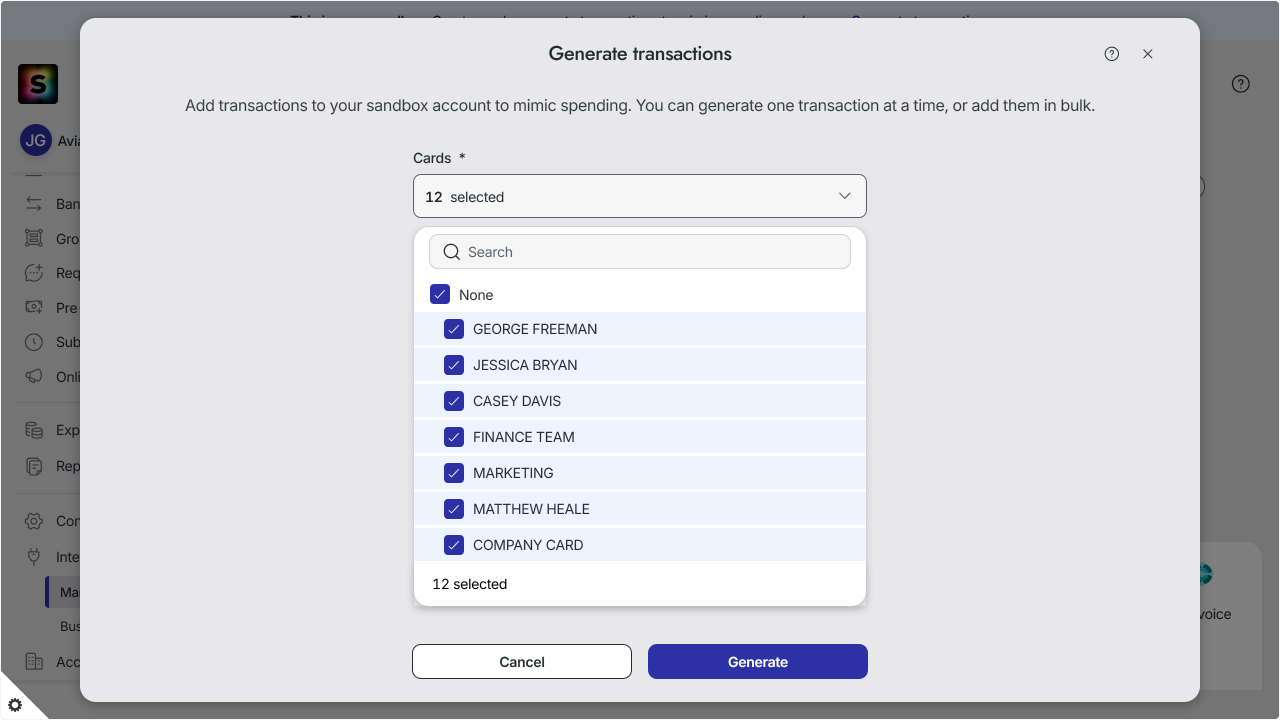The image size is (1280, 720).
Task: Open the requests chat icon in the sidebar
Action: click(34, 273)
